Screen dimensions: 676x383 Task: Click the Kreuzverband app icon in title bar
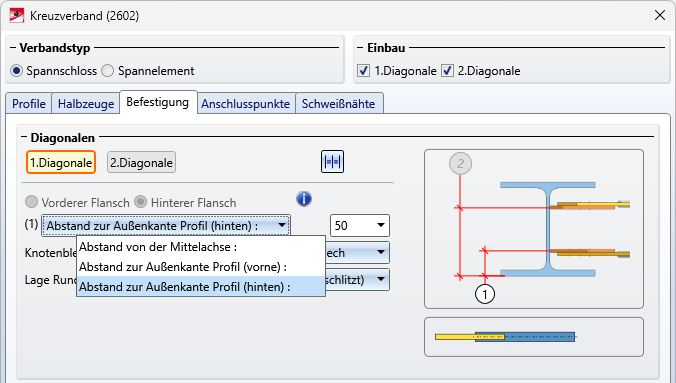(17, 16)
